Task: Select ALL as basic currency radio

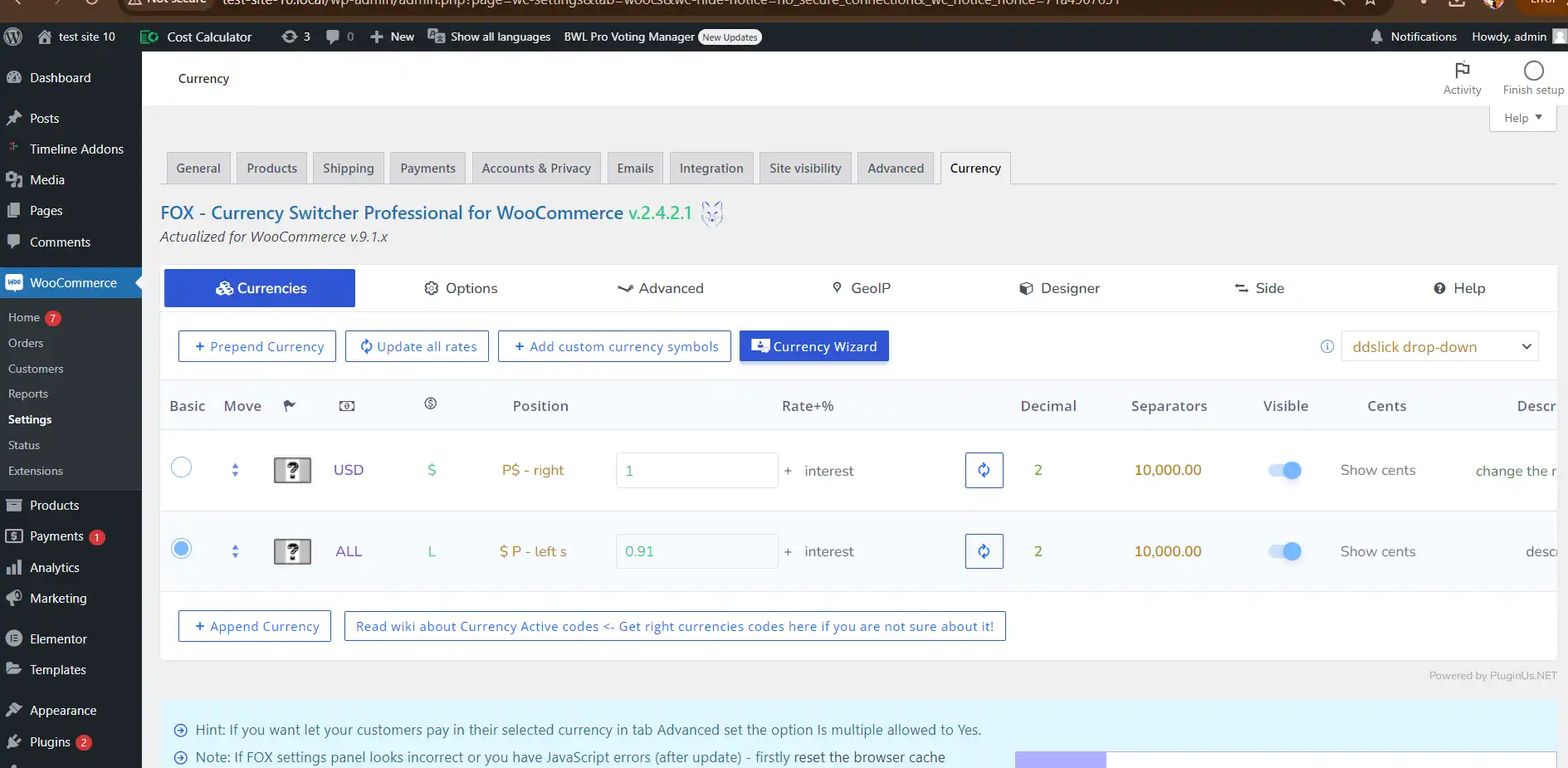Action: point(181,549)
